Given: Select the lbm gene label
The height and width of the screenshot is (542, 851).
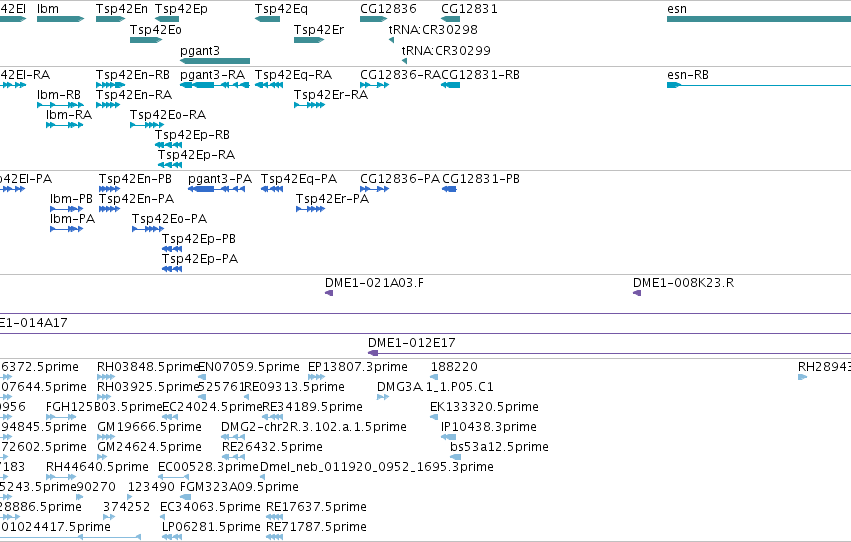Looking at the screenshot, I should coord(48,9).
